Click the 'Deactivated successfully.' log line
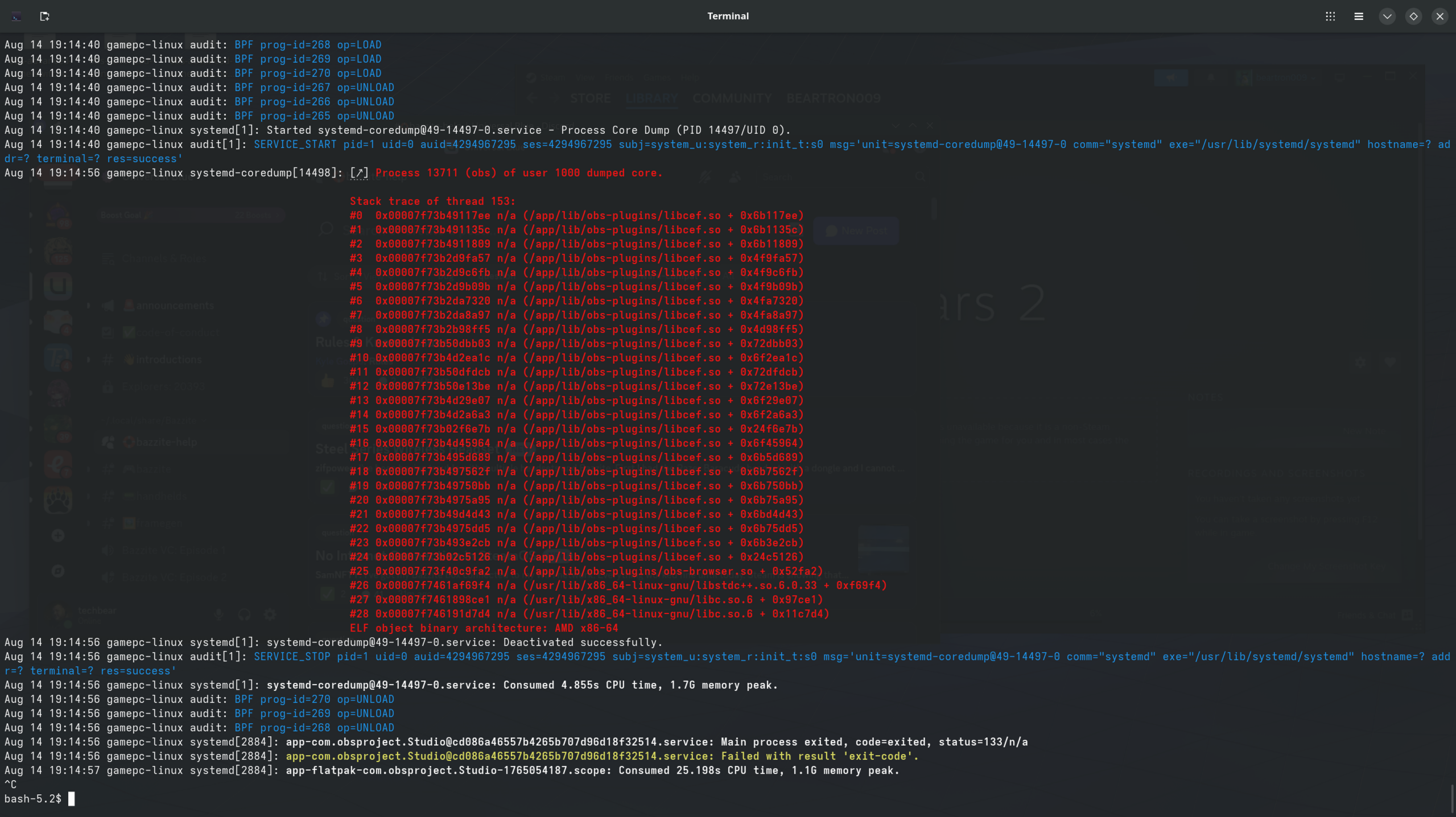1456x817 pixels. click(x=333, y=642)
